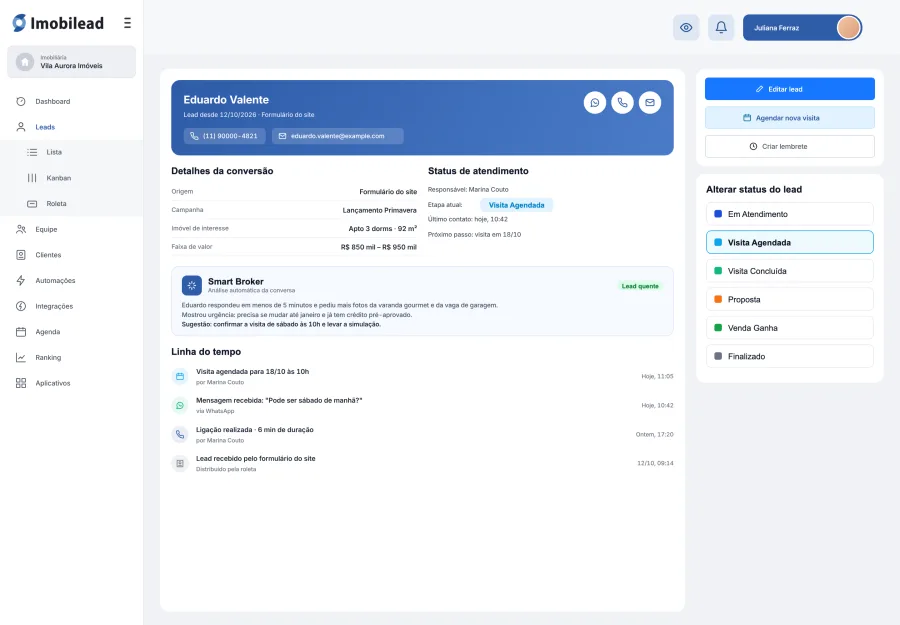Click the eduardo.valente@example.com email chip
Image resolution: width=900 pixels, height=625 pixels.
coord(338,136)
